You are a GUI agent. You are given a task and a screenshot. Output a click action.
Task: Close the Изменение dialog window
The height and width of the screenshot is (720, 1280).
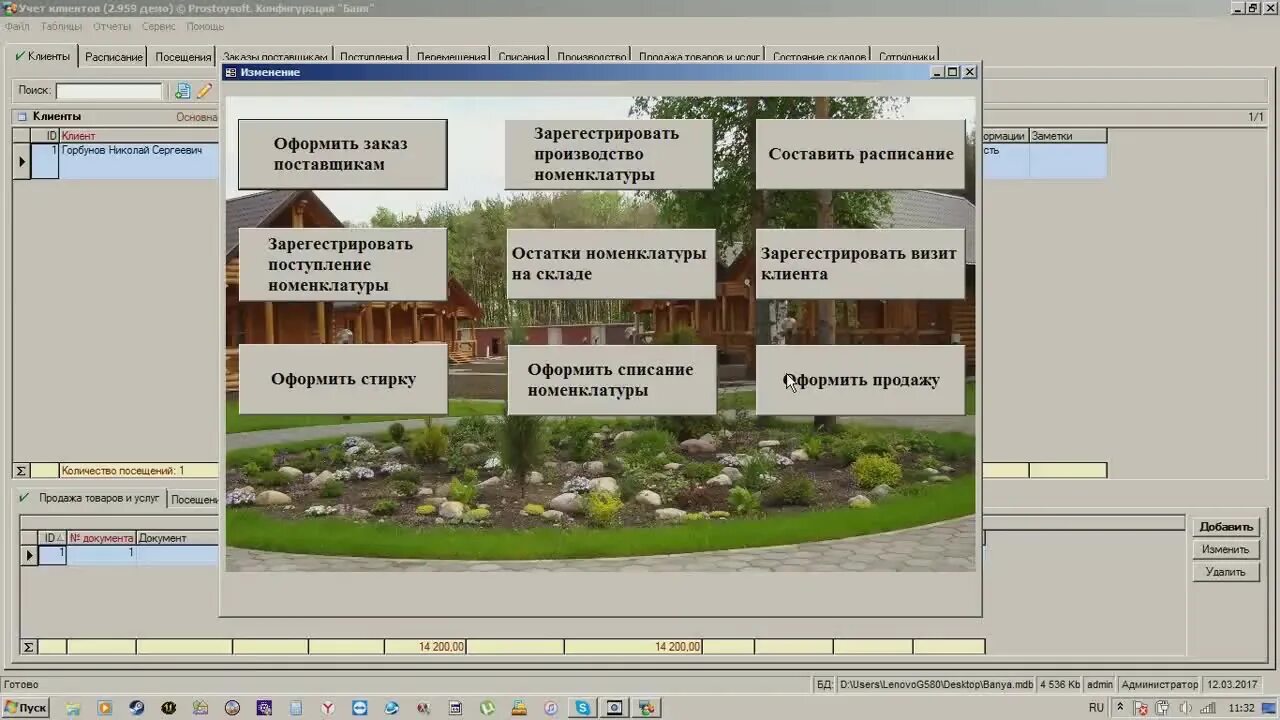point(969,72)
